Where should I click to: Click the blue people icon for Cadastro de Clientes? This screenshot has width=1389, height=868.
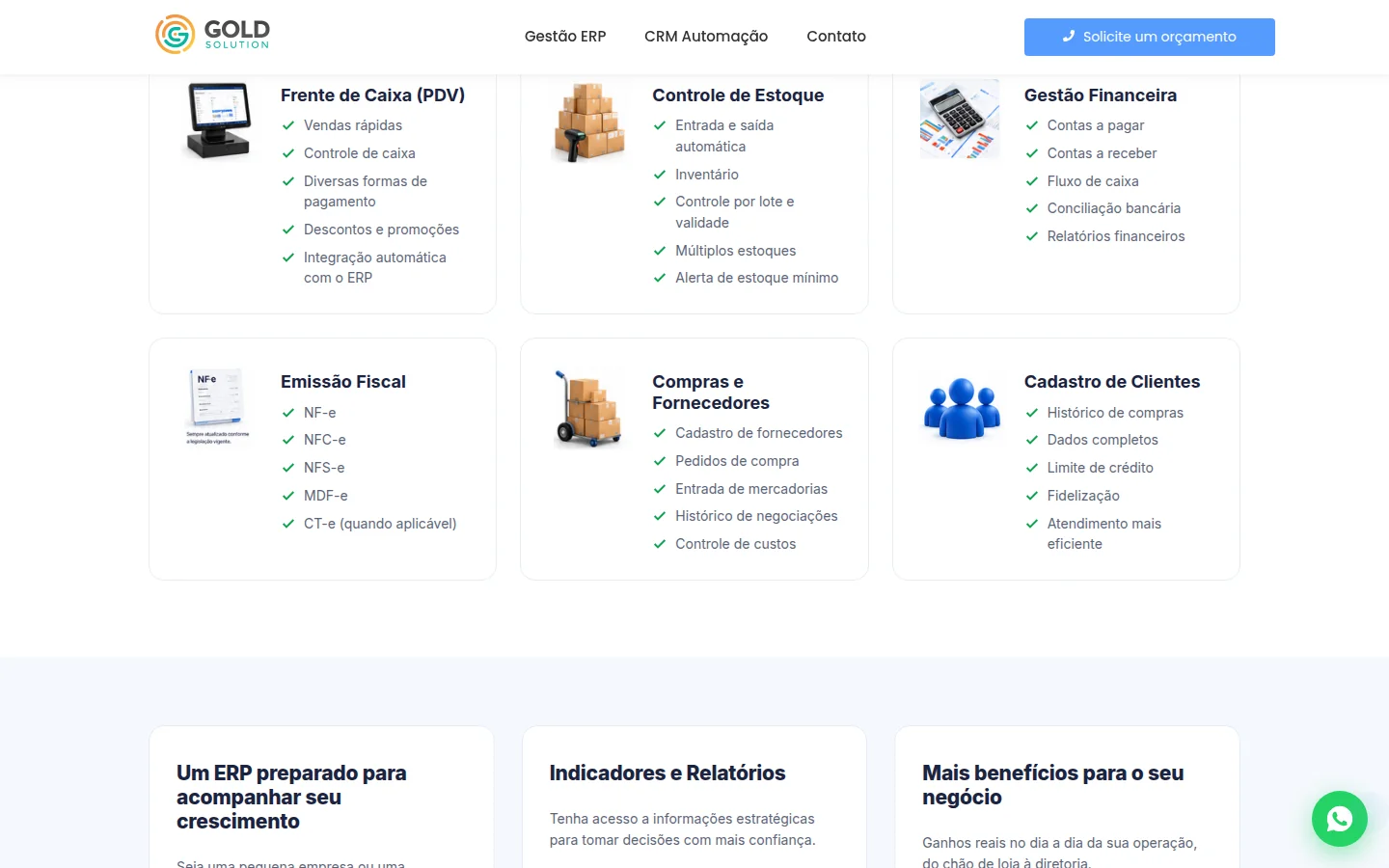click(962, 408)
